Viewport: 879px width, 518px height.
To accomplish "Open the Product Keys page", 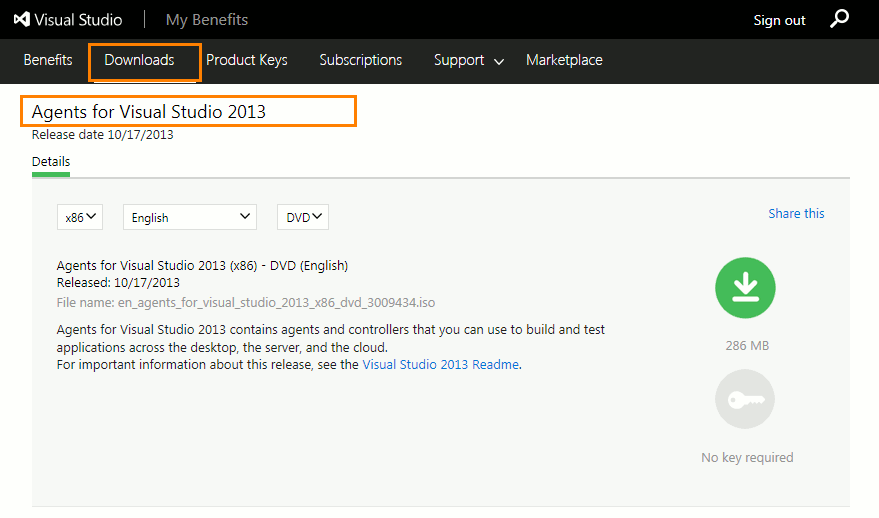I will (x=247, y=60).
